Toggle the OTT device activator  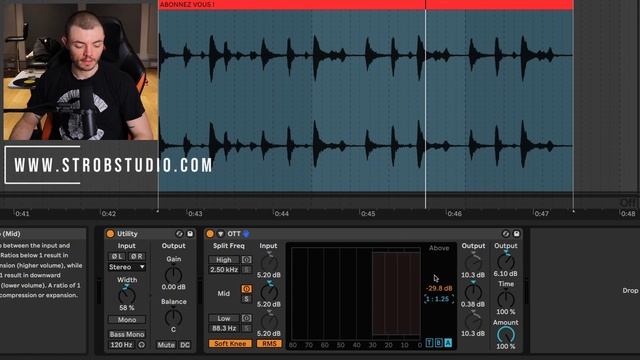(210, 234)
